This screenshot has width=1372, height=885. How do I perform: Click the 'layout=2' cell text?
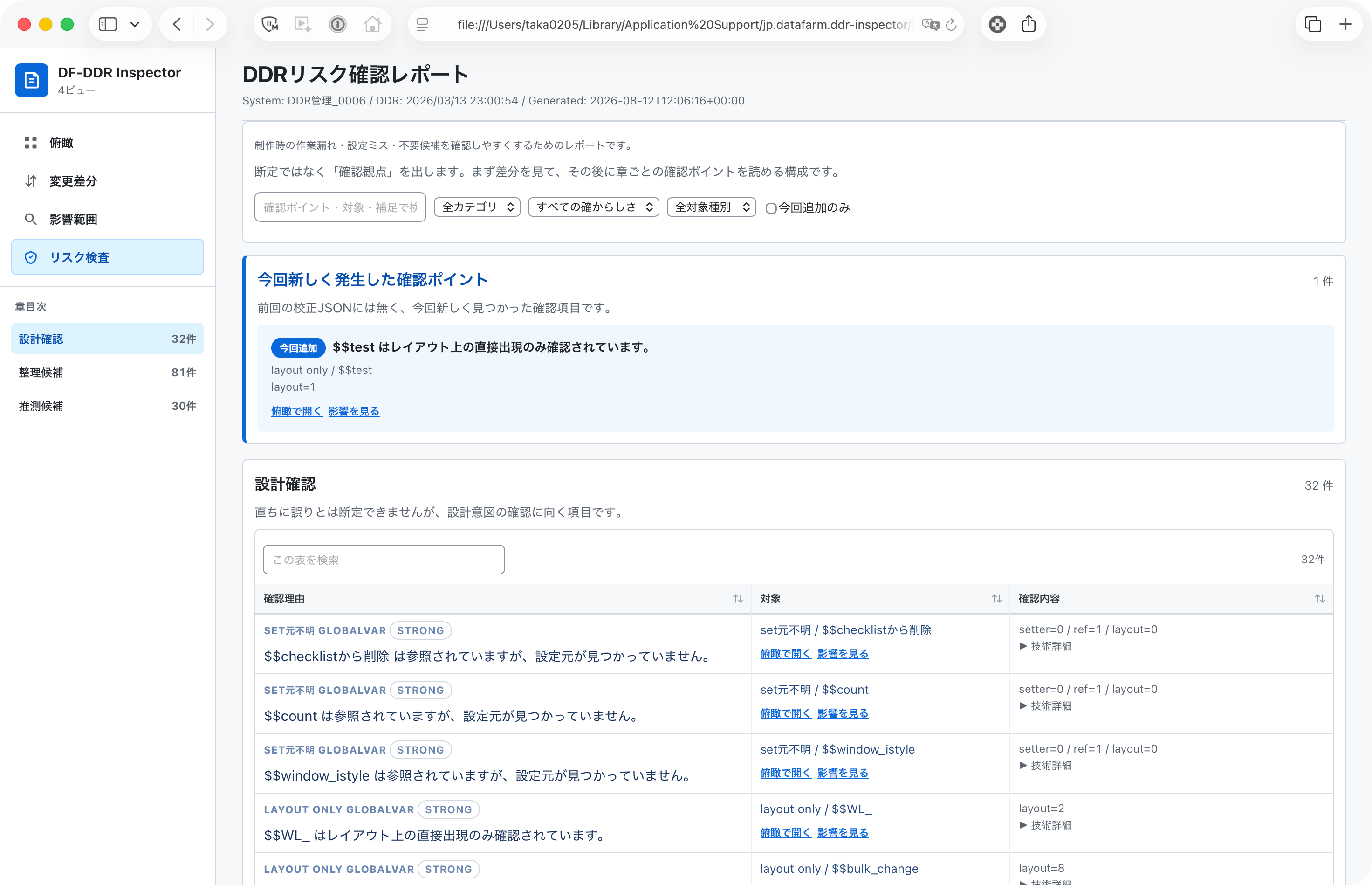[x=1041, y=809]
